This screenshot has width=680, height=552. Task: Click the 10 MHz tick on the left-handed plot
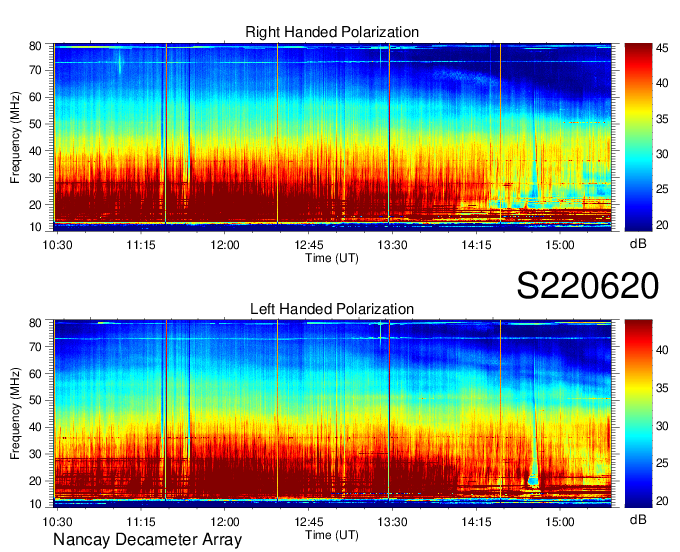(x=35, y=504)
